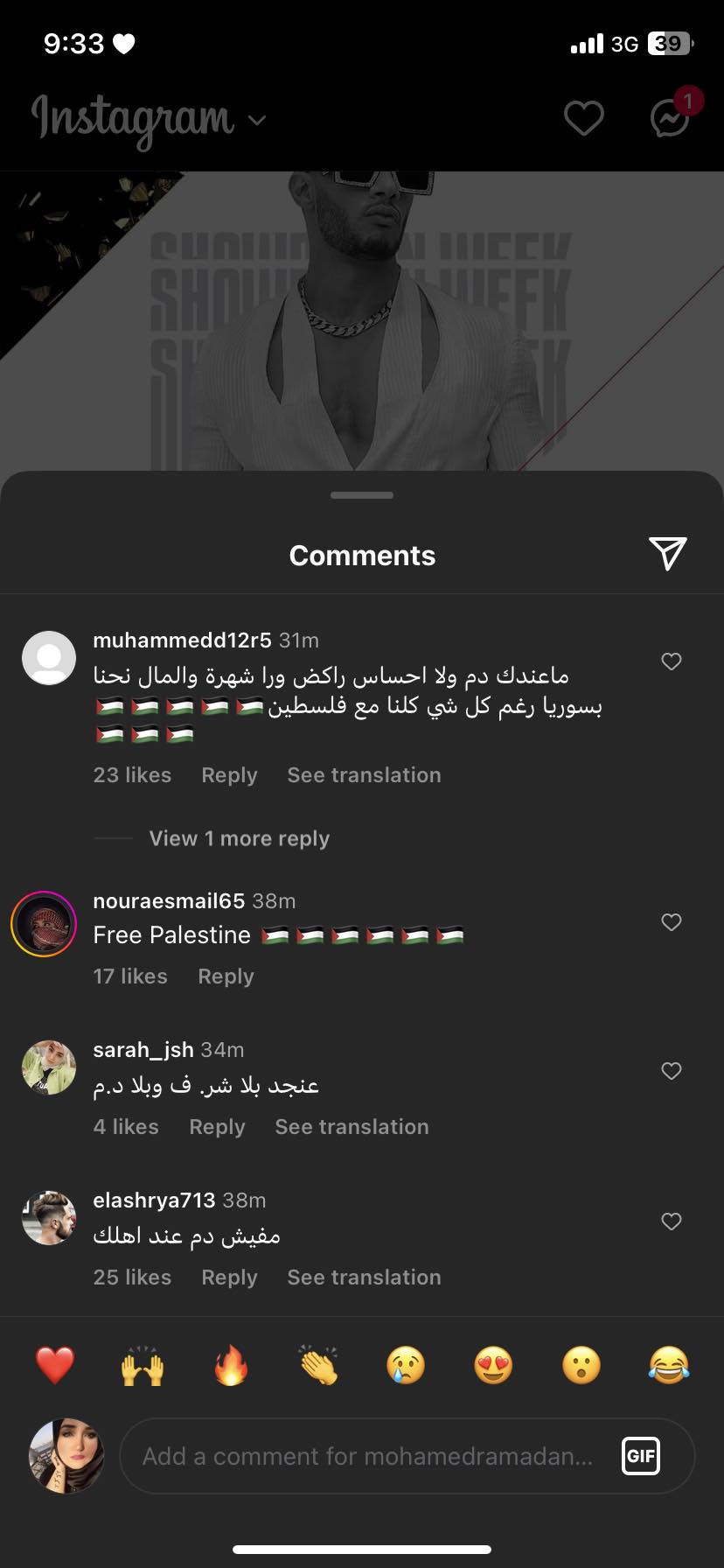724x1568 pixels.
Task: View the 23 likes on first comment
Action: 132,775
